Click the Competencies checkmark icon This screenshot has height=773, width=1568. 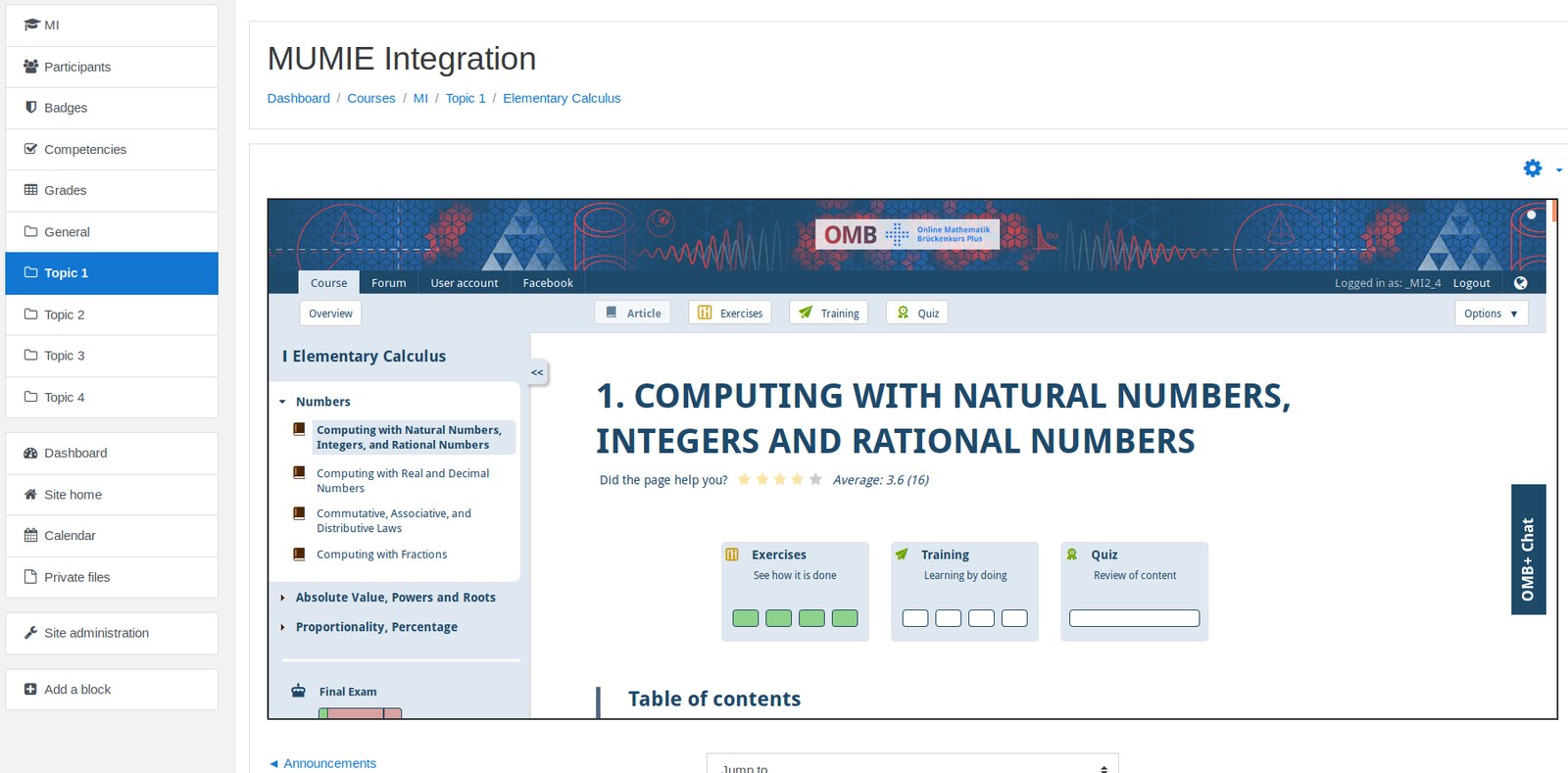pos(31,149)
